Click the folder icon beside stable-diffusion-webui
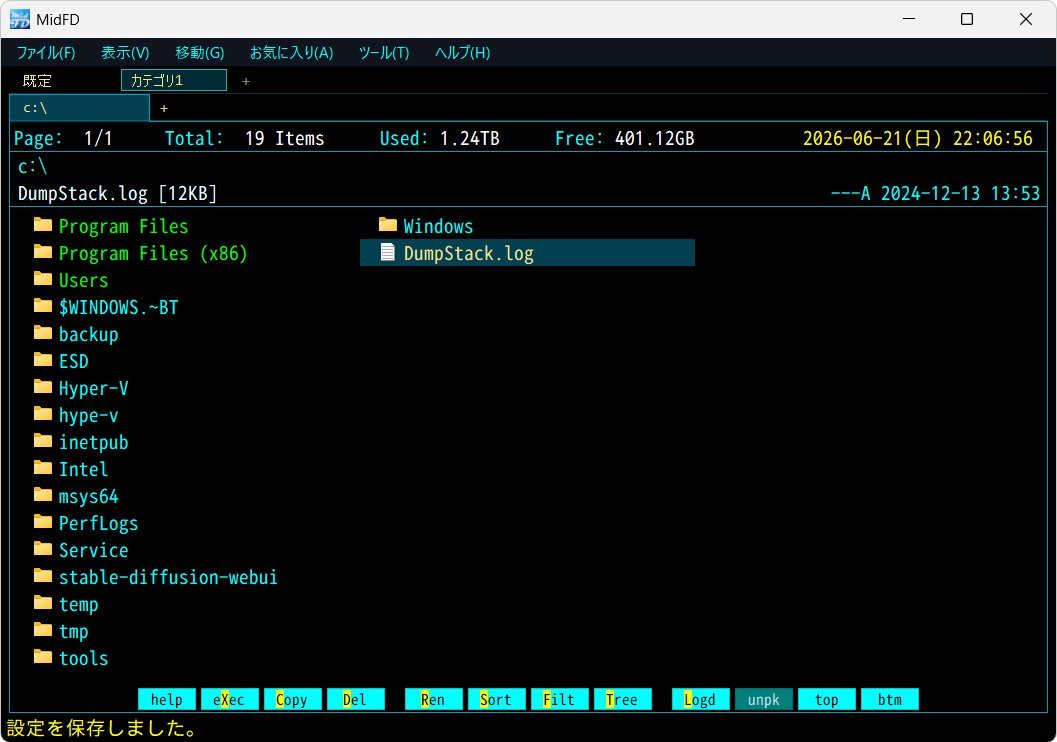The image size is (1057, 742). pyautogui.click(x=42, y=576)
